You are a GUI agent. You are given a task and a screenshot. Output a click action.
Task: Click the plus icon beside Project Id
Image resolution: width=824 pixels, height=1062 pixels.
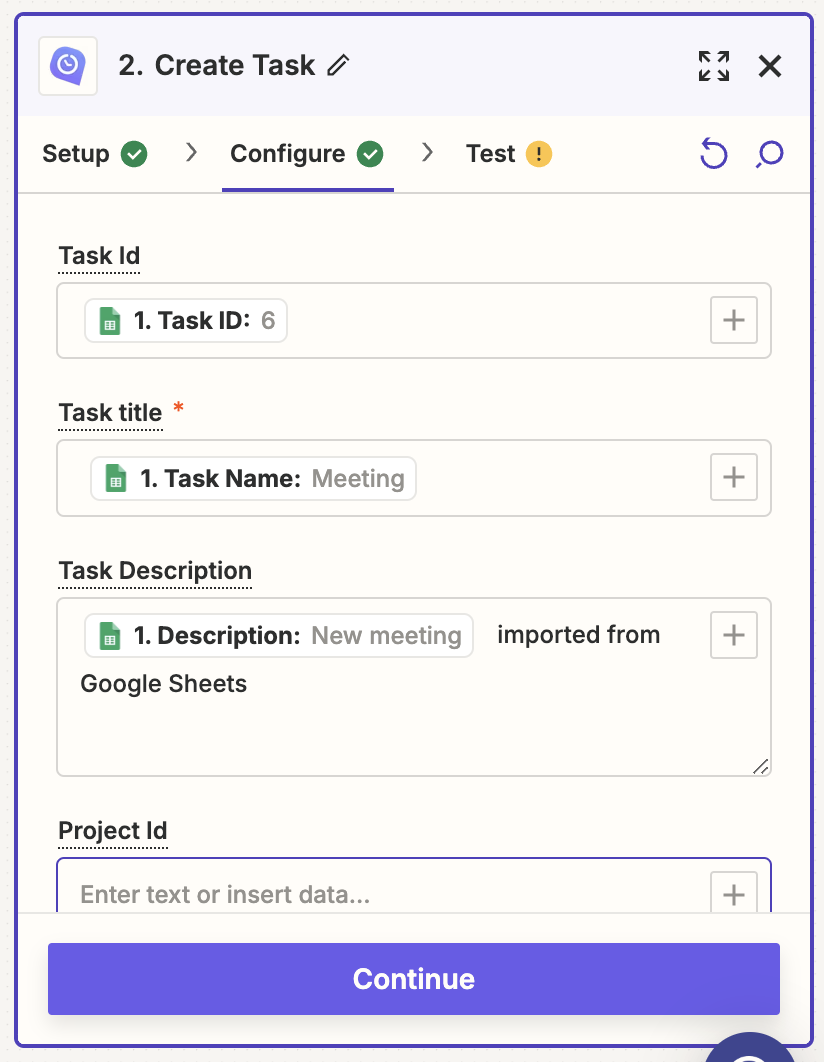point(734,894)
